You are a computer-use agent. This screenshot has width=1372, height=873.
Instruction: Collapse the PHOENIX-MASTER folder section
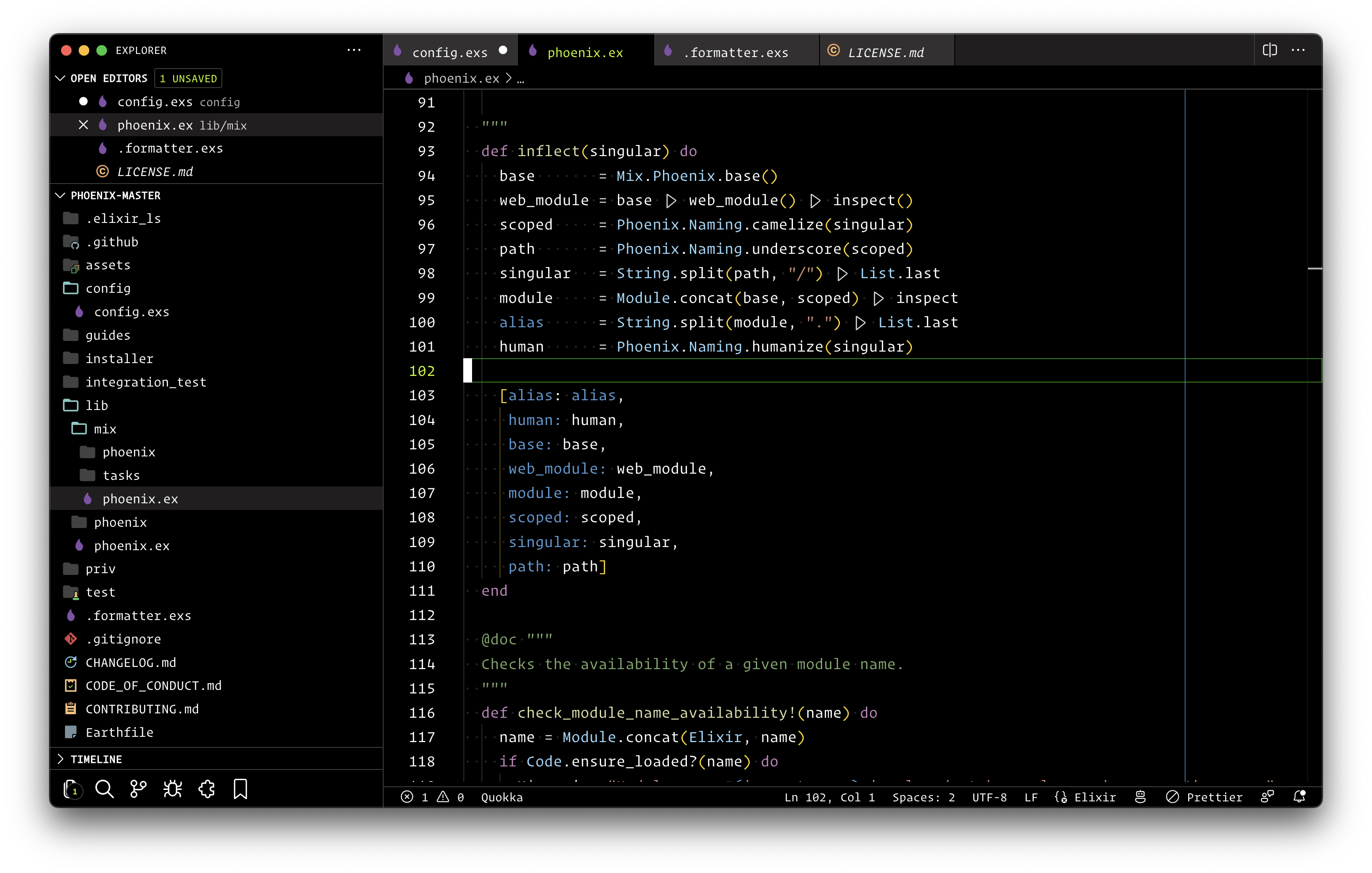click(x=61, y=195)
